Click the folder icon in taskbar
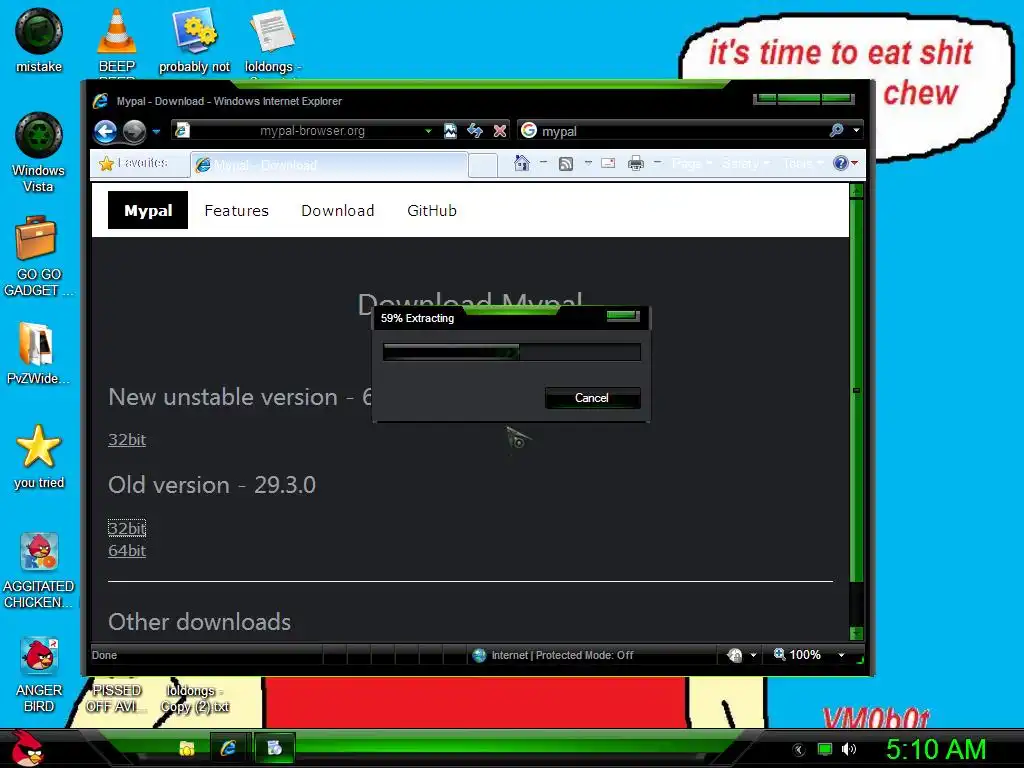 tap(187, 748)
